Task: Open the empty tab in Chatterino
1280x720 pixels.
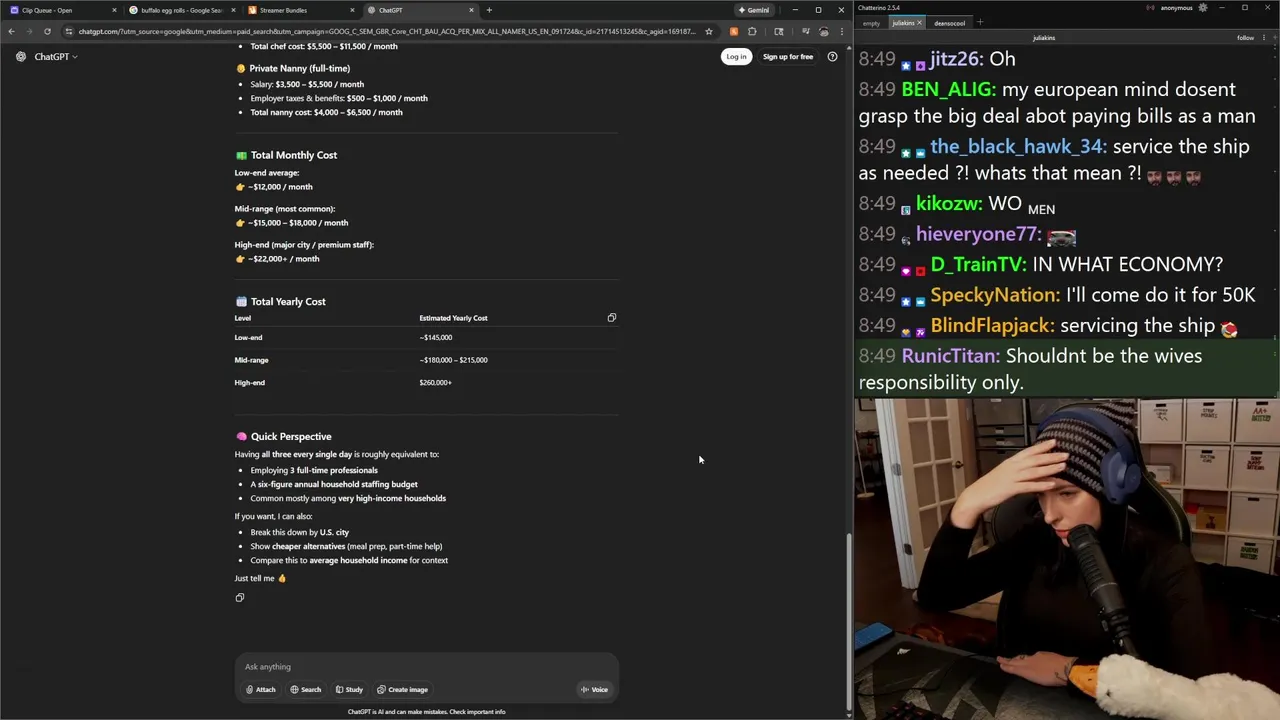Action: (871, 22)
